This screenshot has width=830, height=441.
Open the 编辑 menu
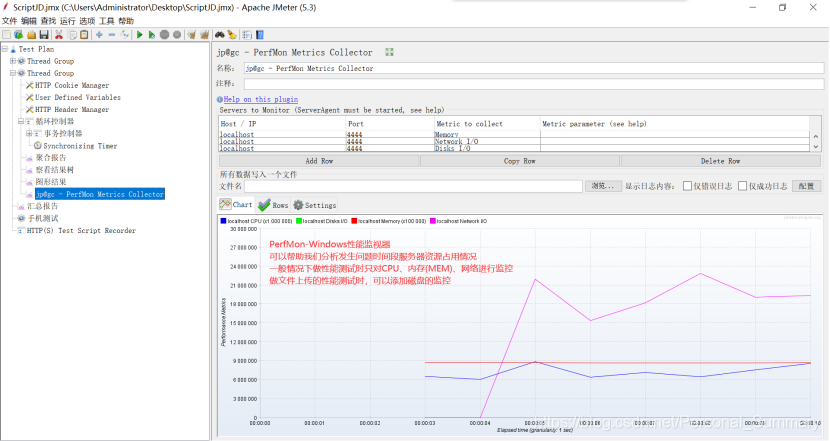29,21
